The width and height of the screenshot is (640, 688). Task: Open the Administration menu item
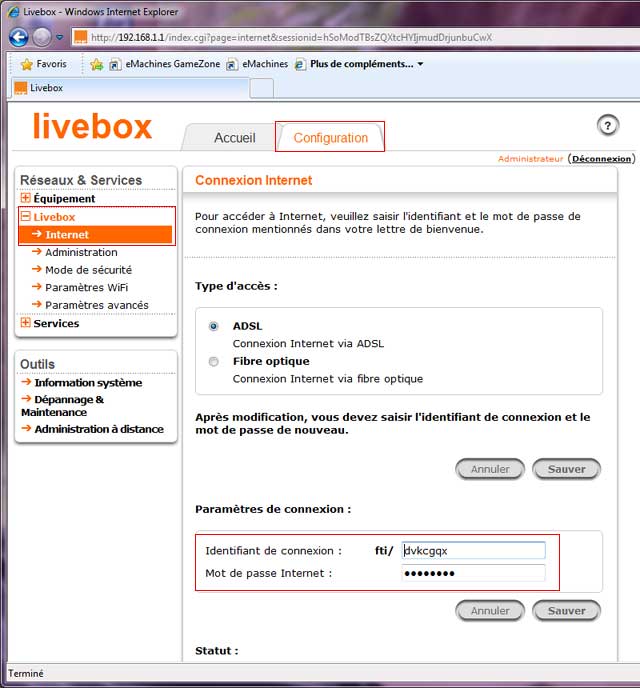coord(81,252)
